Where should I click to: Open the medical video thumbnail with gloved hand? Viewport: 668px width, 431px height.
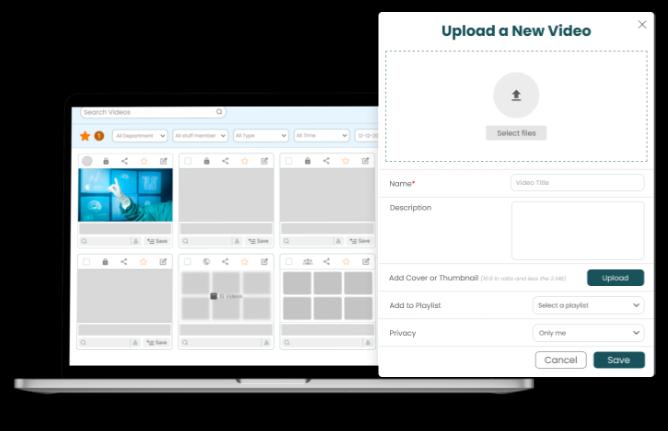[125, 194]
